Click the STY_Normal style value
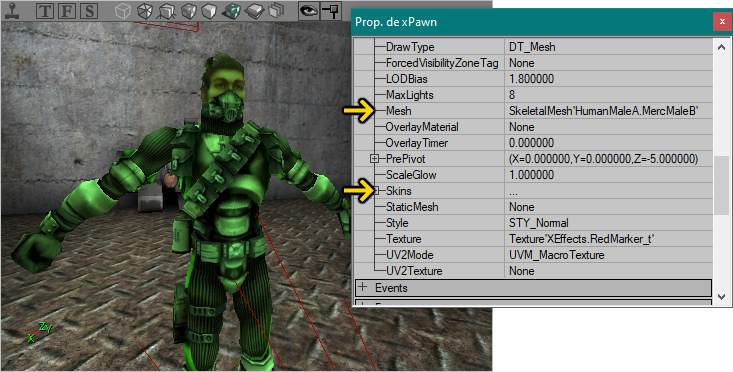 539,223
